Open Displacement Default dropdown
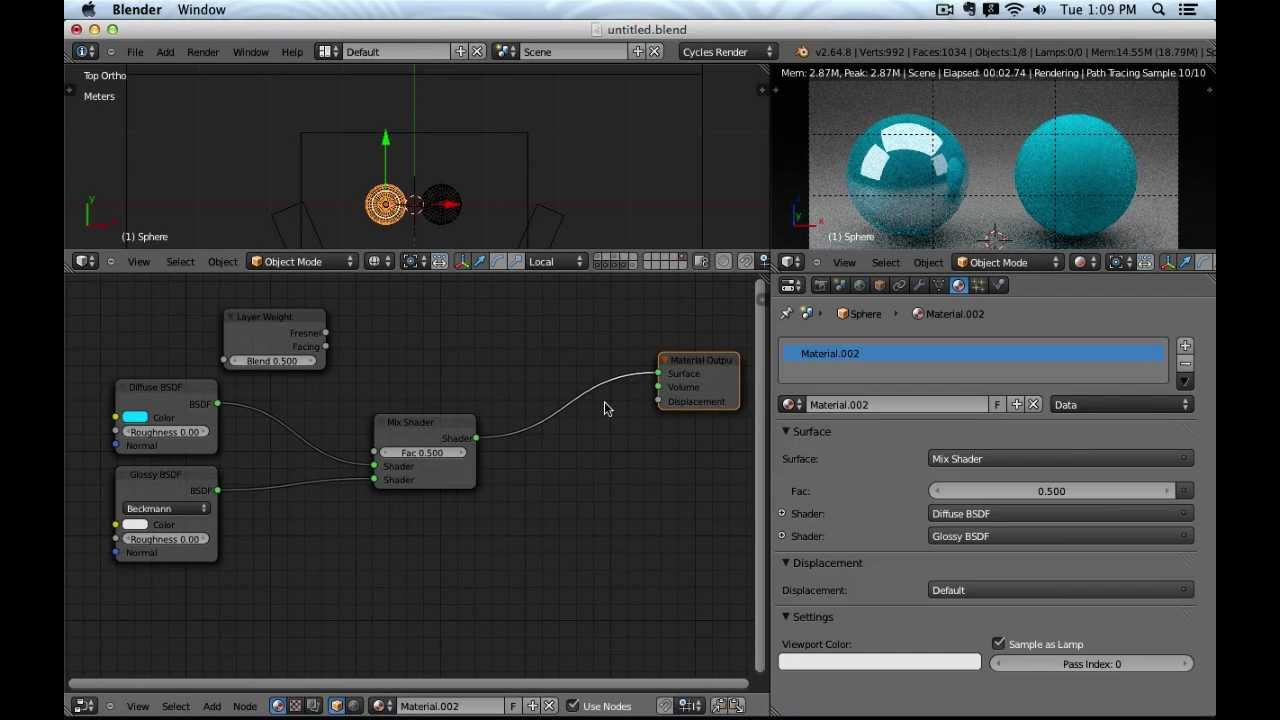This screenshot has width=1280, height=720. pos(1060,590)
